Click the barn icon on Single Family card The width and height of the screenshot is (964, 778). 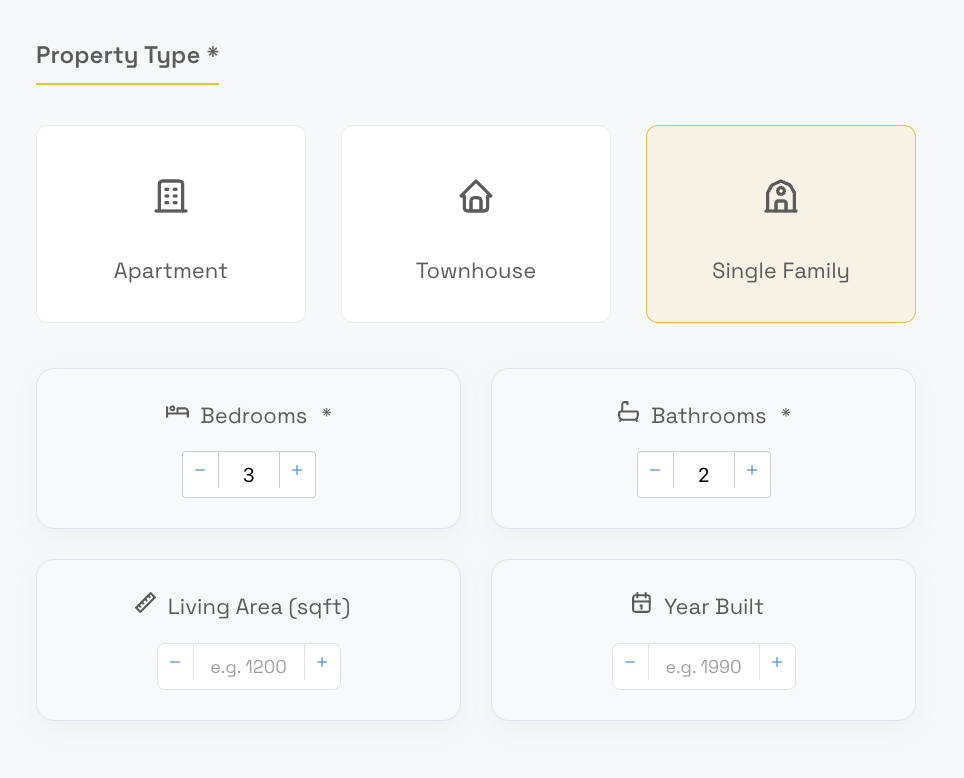781,198
